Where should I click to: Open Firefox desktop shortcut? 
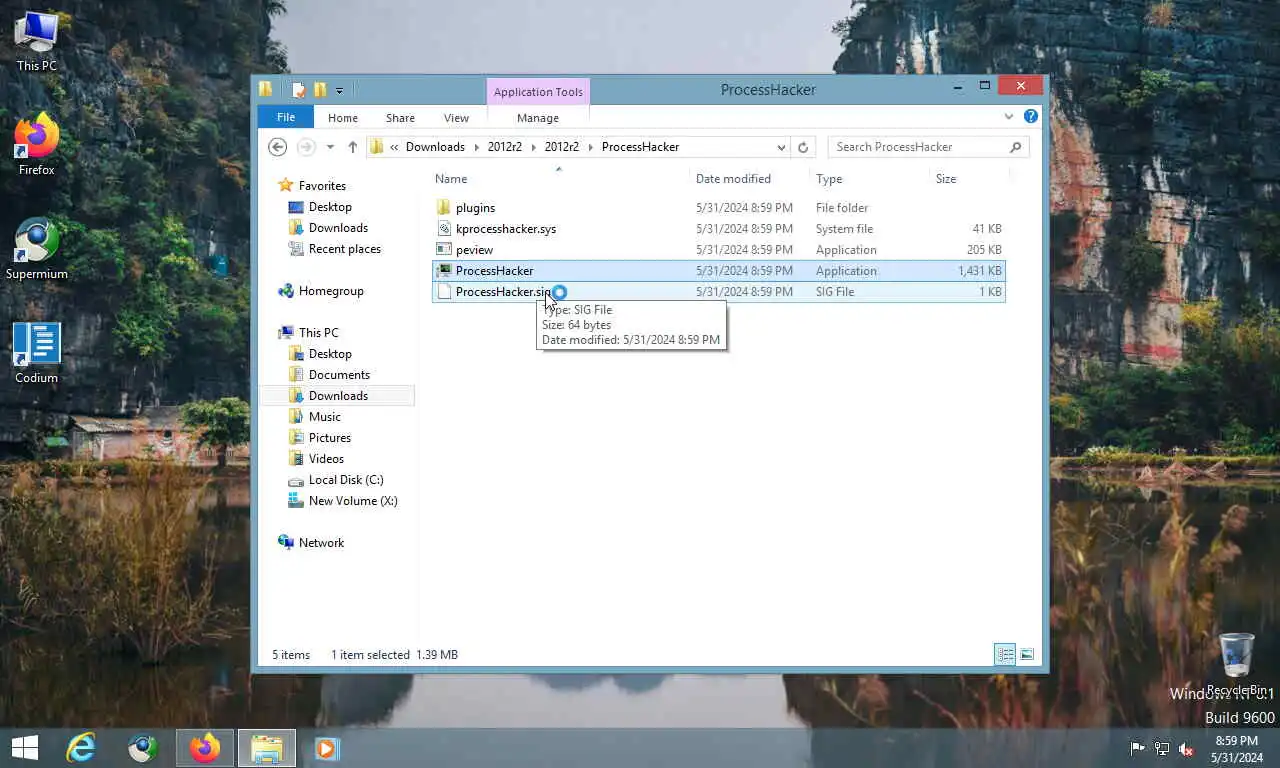tap(37, 144)
